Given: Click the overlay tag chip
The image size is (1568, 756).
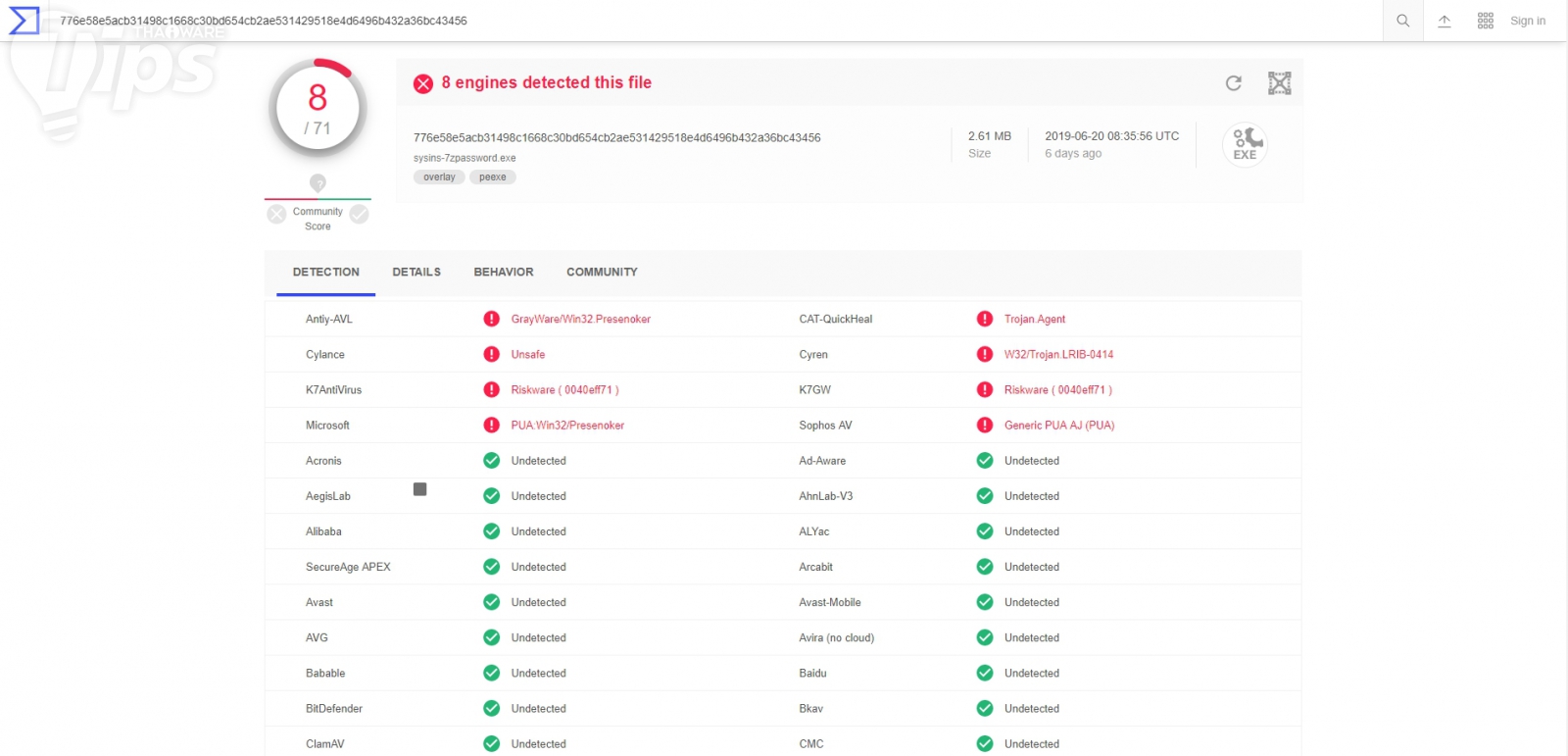Looking at the screenshot, I should point(439,177).
